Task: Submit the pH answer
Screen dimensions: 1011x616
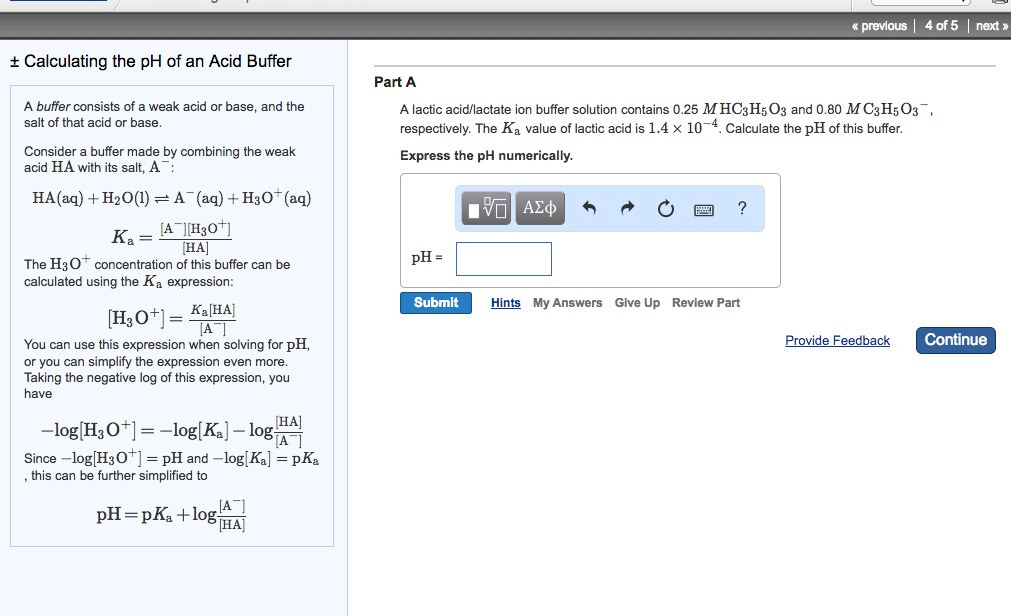Action: point(435,302)
